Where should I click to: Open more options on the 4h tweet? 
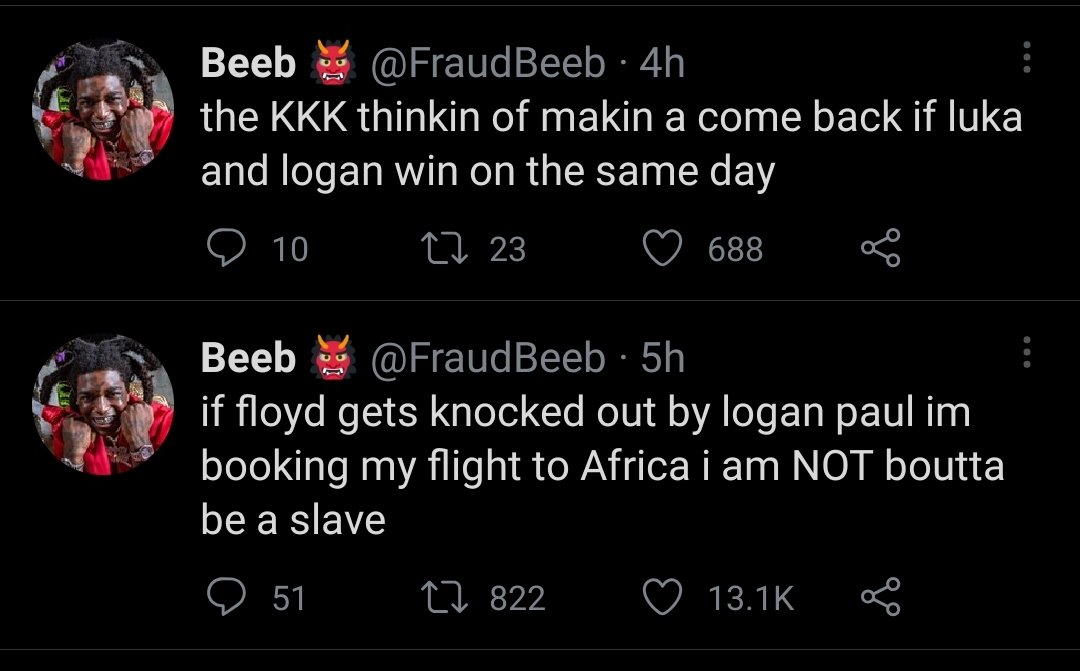(x=1025, y=59)
